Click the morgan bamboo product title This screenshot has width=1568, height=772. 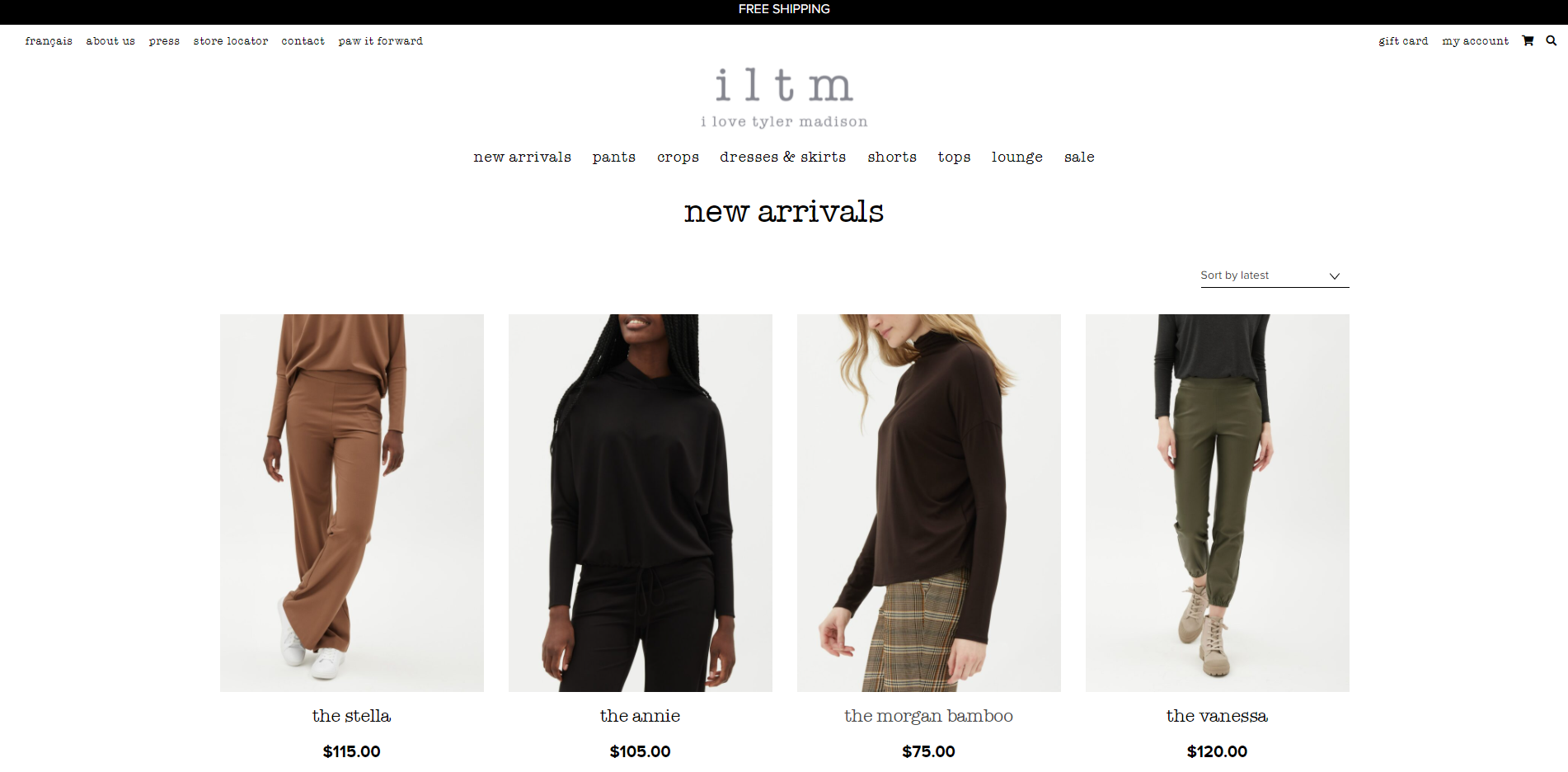click(929, 716)
